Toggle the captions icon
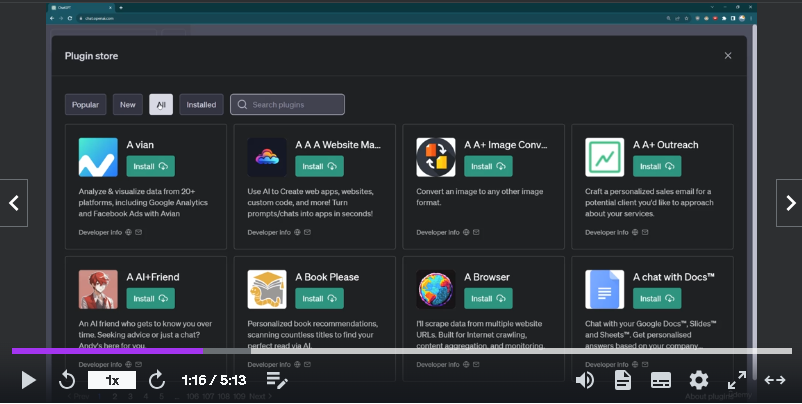The height and width of the screenshot is (404, 802). pyautogui.click(x=661, y=380)
